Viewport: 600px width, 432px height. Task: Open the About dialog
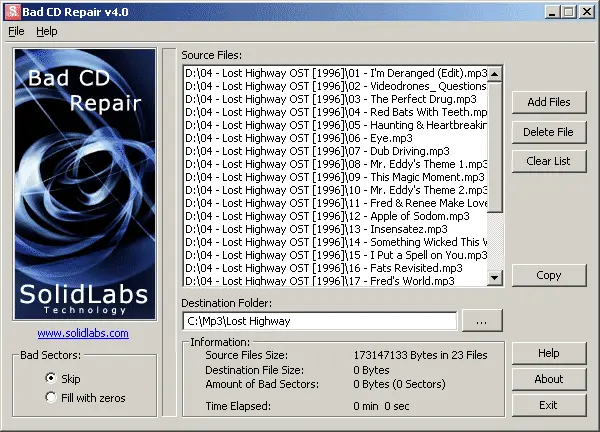548,379
